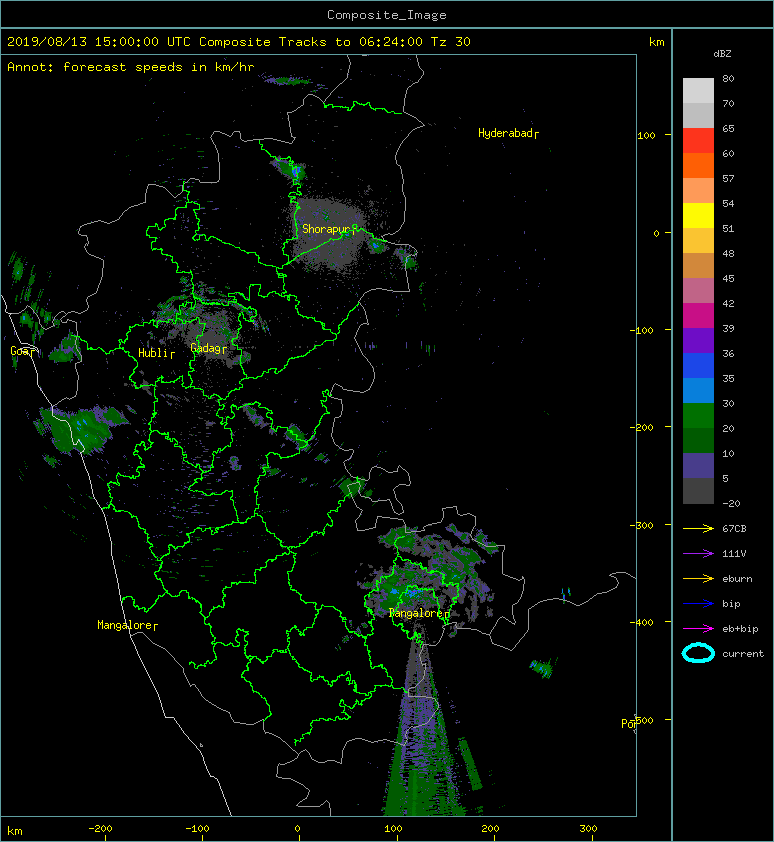Image resolution: width=774 pixels, height=842 pixels.
Task: Click the 65 dBZ scale value
Action: point(728,128)
